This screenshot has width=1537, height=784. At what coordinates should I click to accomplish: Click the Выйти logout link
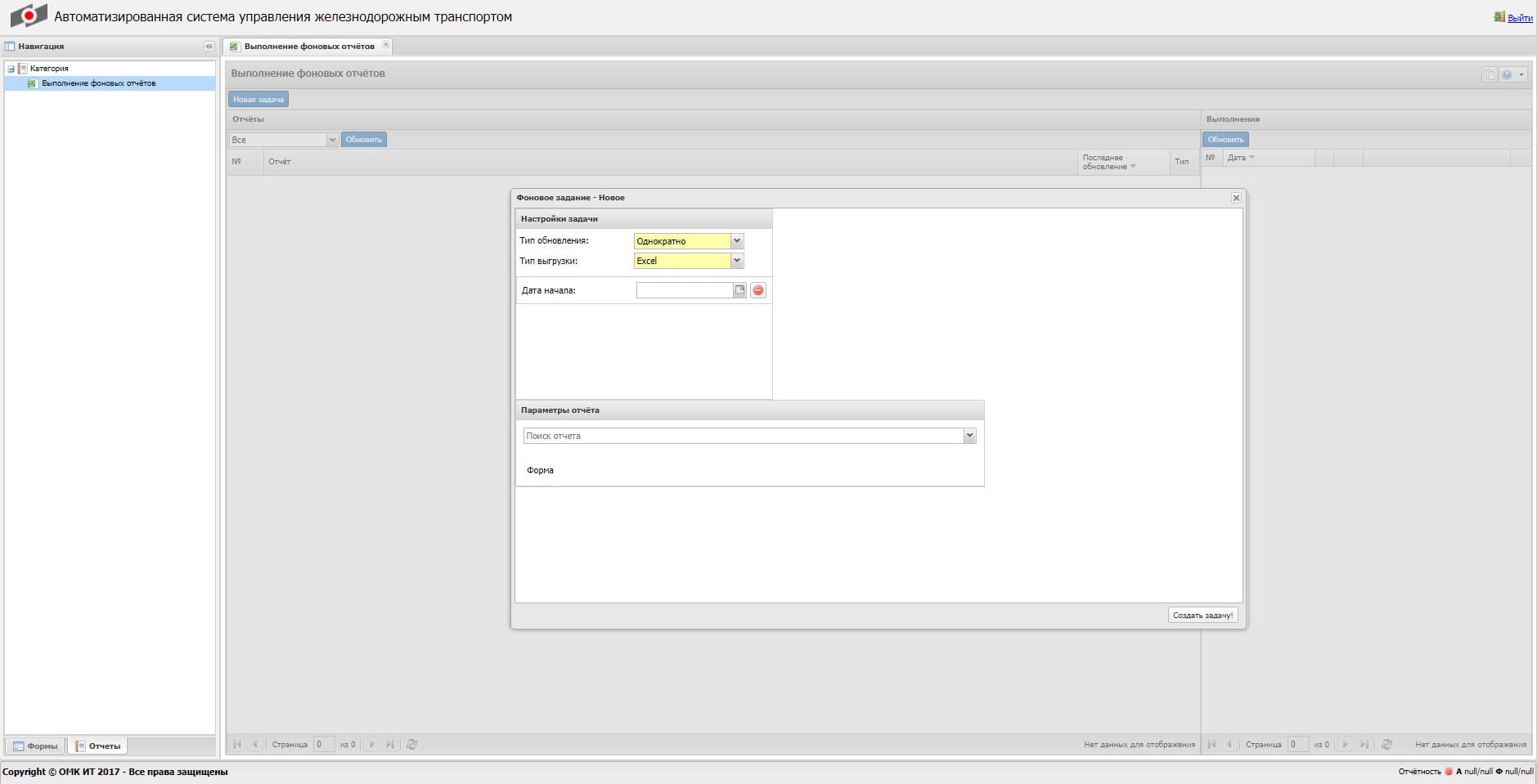click(1519, 18)
